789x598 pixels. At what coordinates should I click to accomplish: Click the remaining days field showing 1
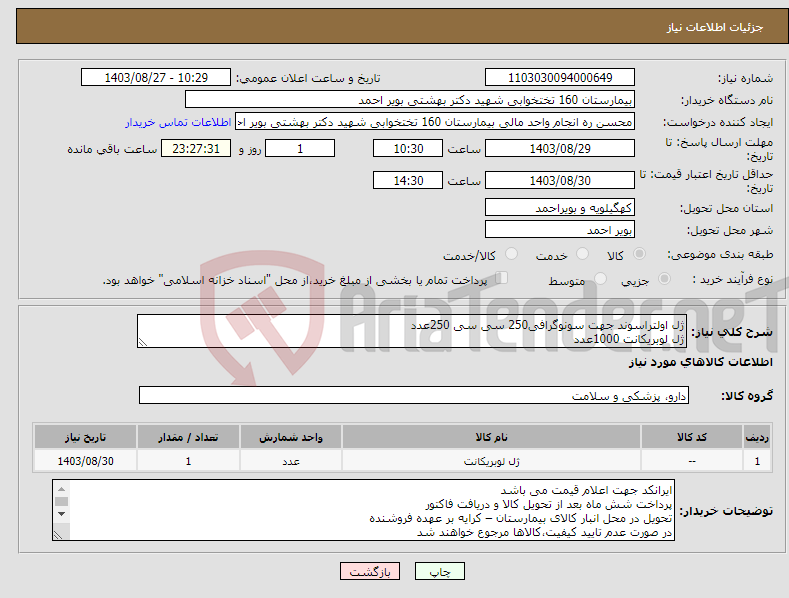300,148
